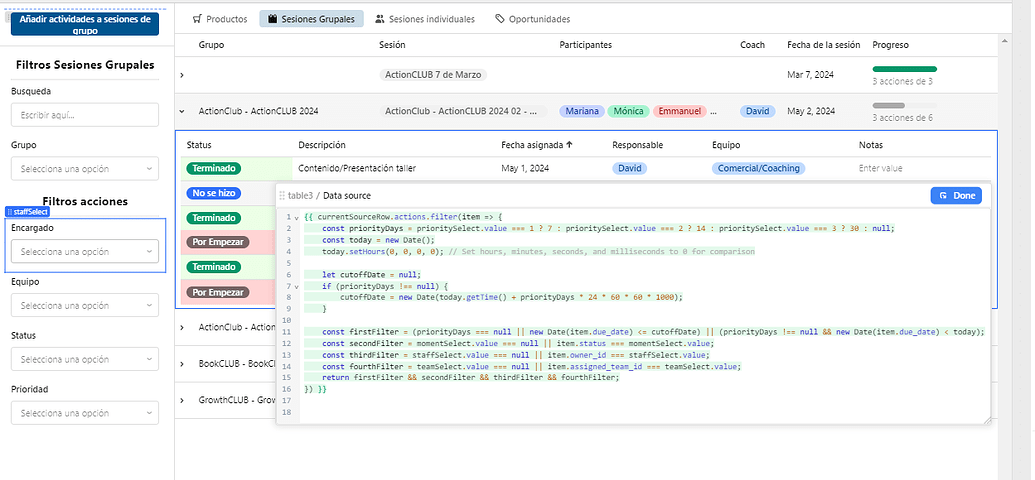This screenshot has height=480, width=1035.
Task: Click the Done button in Data source editor
Action: pos(956,195)
